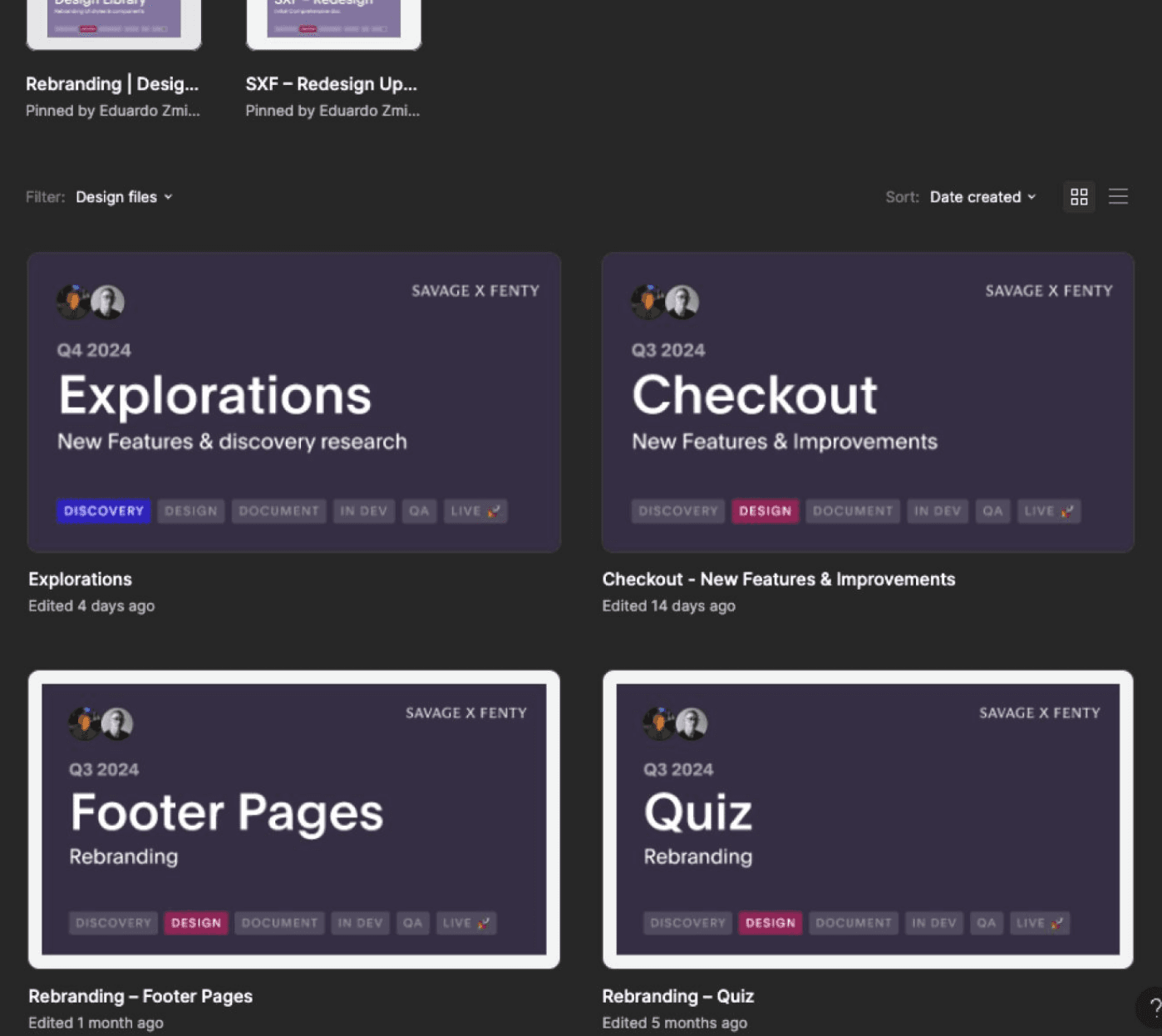Open the help question mark button
The width and height of the screenshot is (1162, 1036).
click(1153, 1007)
